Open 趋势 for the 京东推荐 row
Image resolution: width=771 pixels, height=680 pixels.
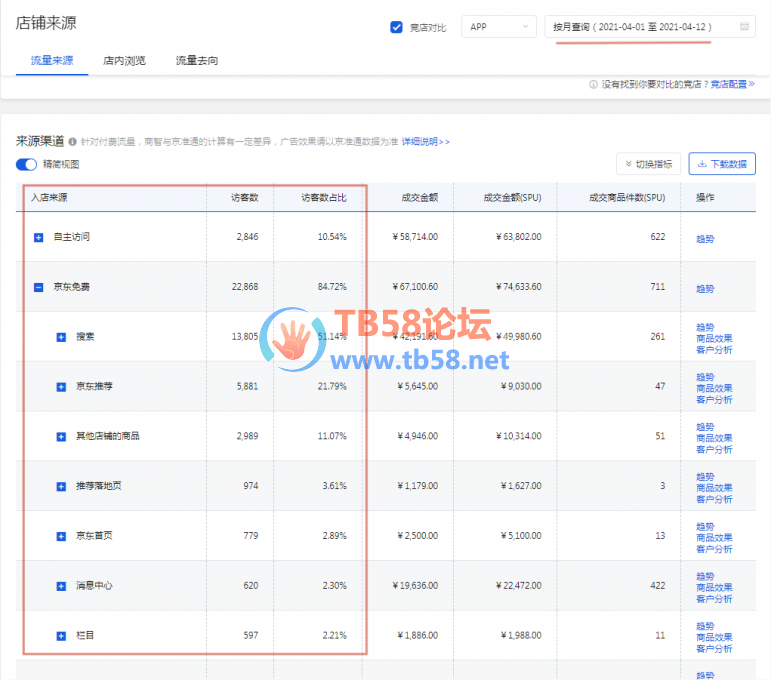(x=705, y=377)
